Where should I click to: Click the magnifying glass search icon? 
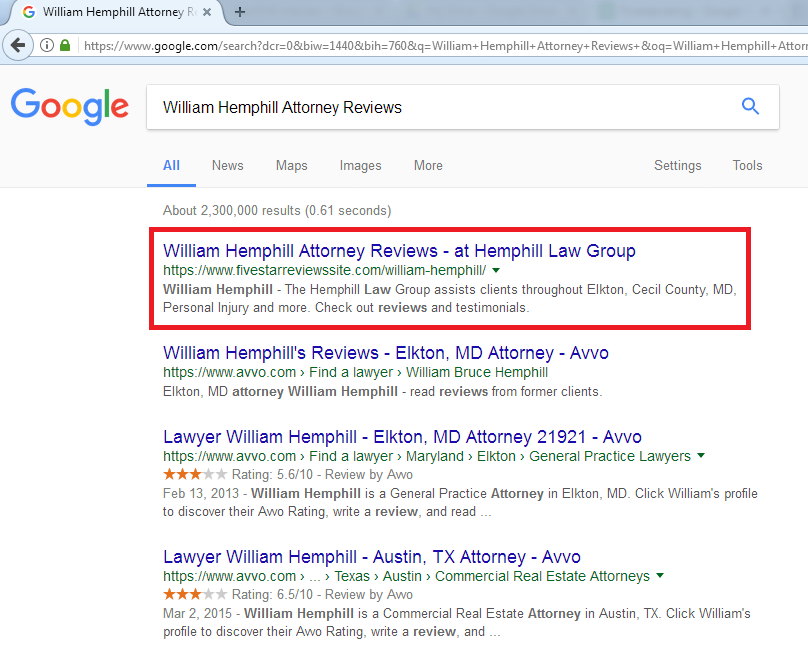750,106
